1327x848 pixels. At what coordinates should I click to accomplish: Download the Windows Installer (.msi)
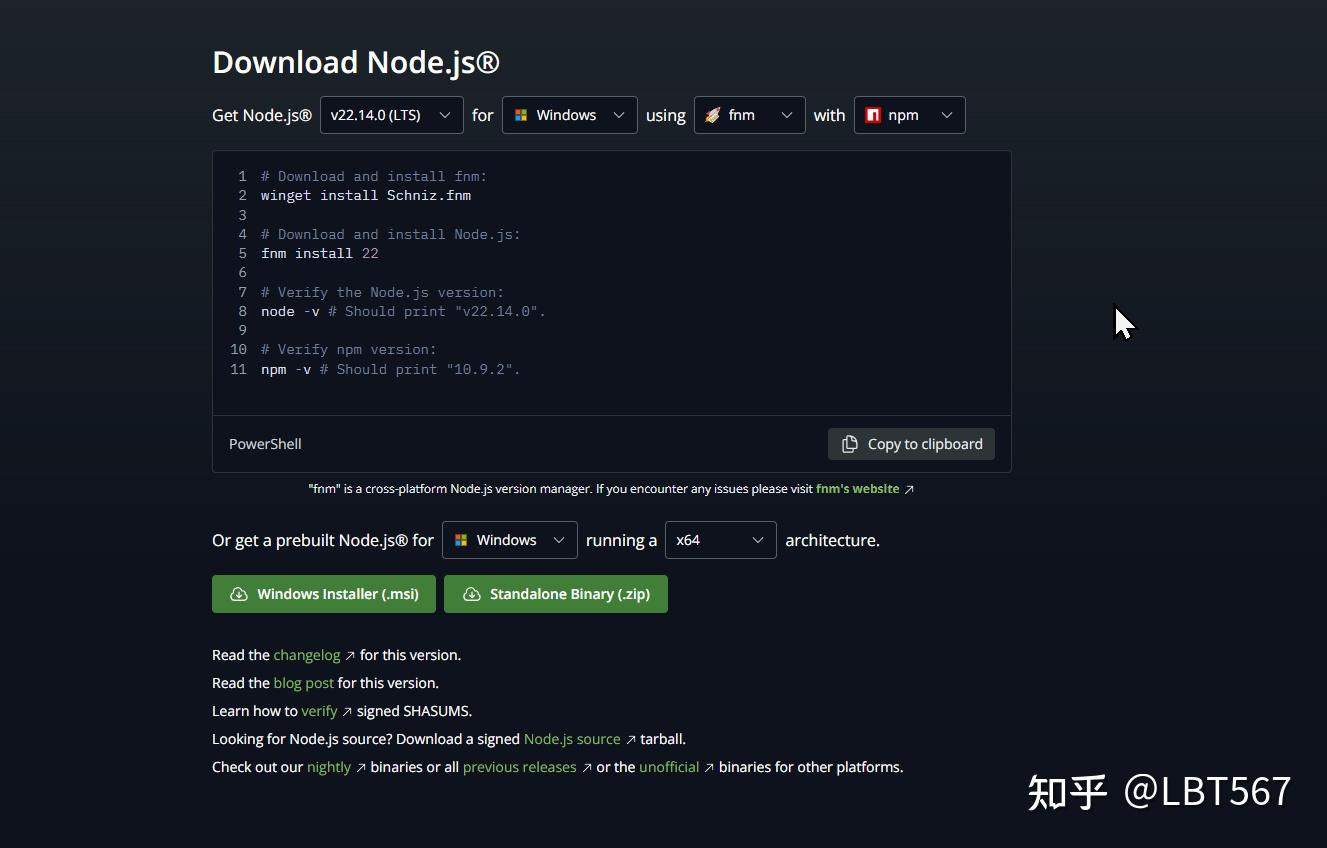pos(324,594)
